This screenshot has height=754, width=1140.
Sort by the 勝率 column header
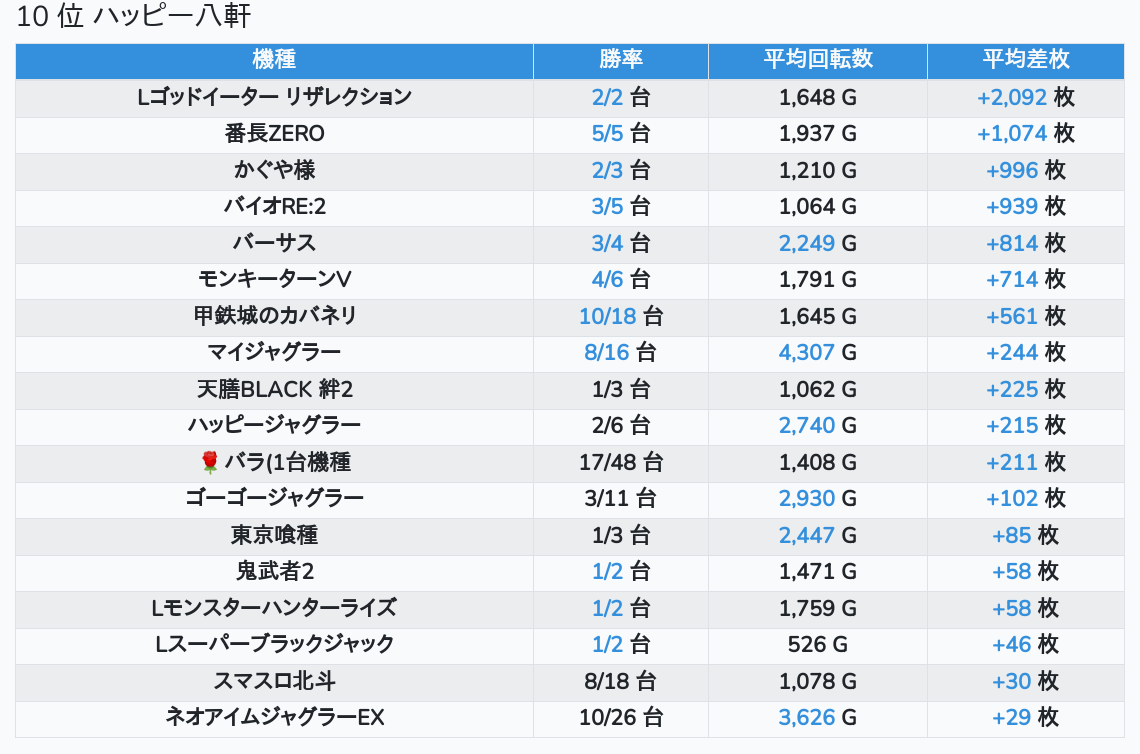coord(621,60)
